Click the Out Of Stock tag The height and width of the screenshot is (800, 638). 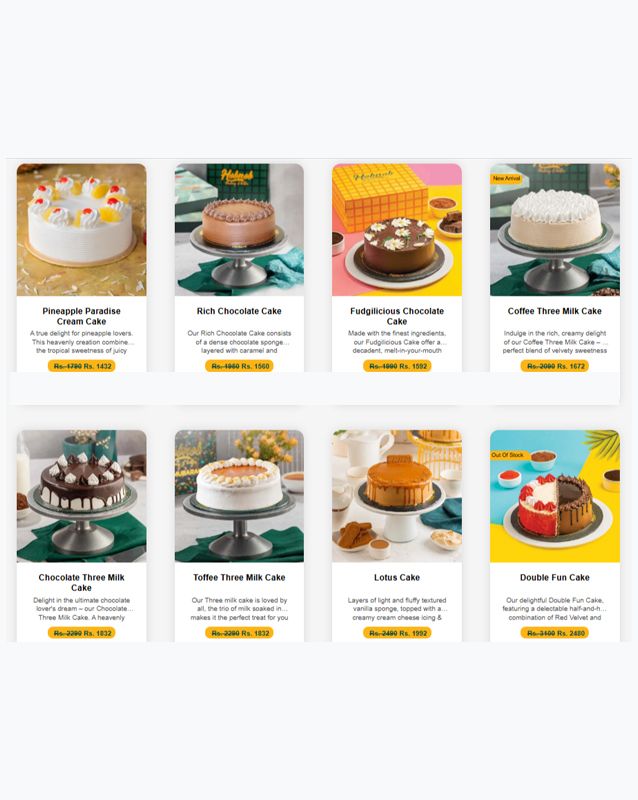[507, 455]
